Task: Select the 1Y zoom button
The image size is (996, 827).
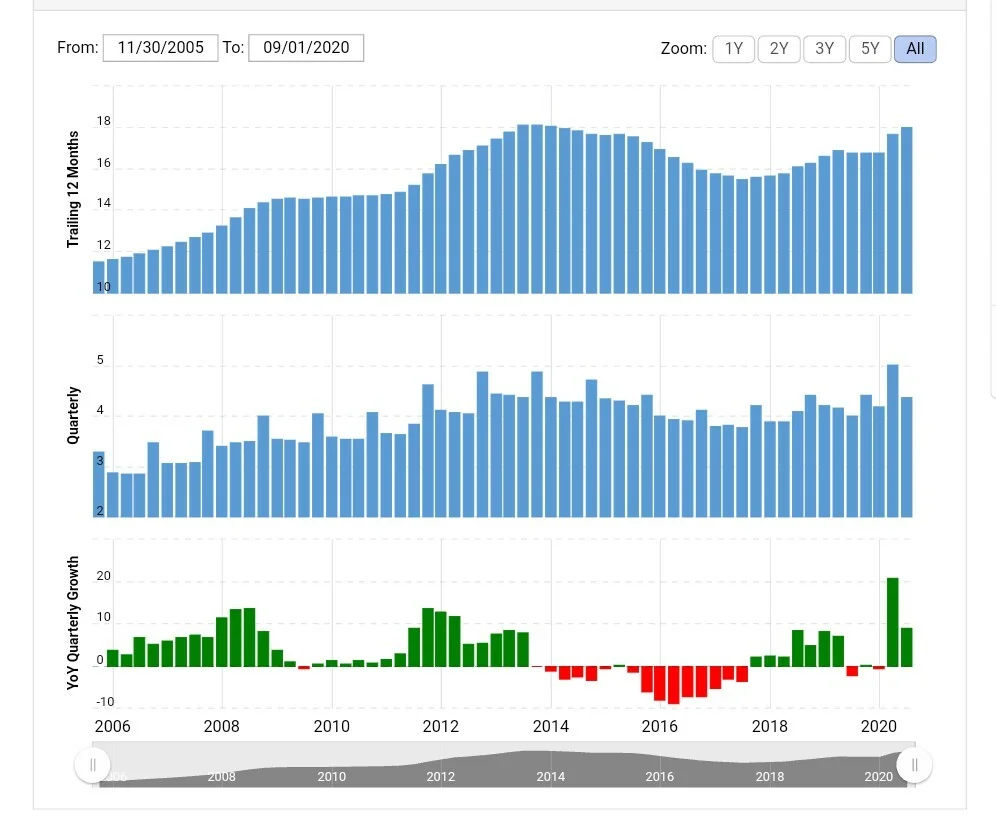Action: pyautogui.click(x=734, y=49)
